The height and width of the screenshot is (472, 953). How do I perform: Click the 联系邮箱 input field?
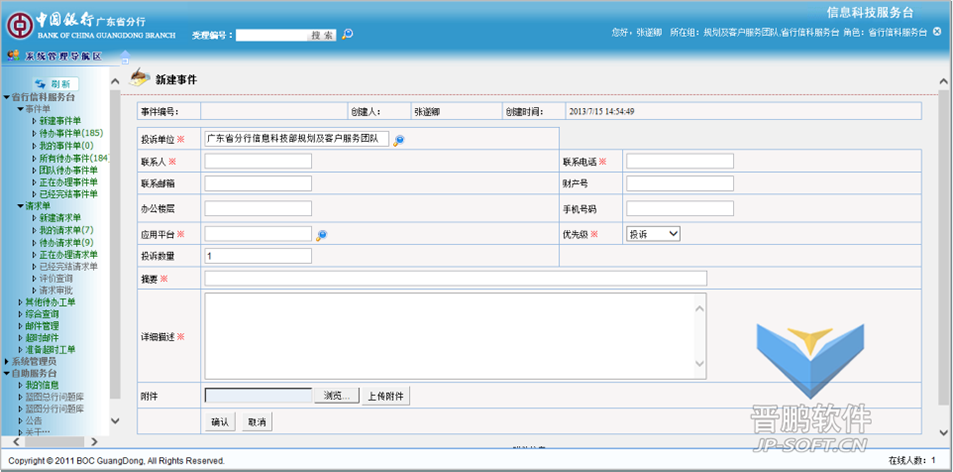click(x=258, y=183)
